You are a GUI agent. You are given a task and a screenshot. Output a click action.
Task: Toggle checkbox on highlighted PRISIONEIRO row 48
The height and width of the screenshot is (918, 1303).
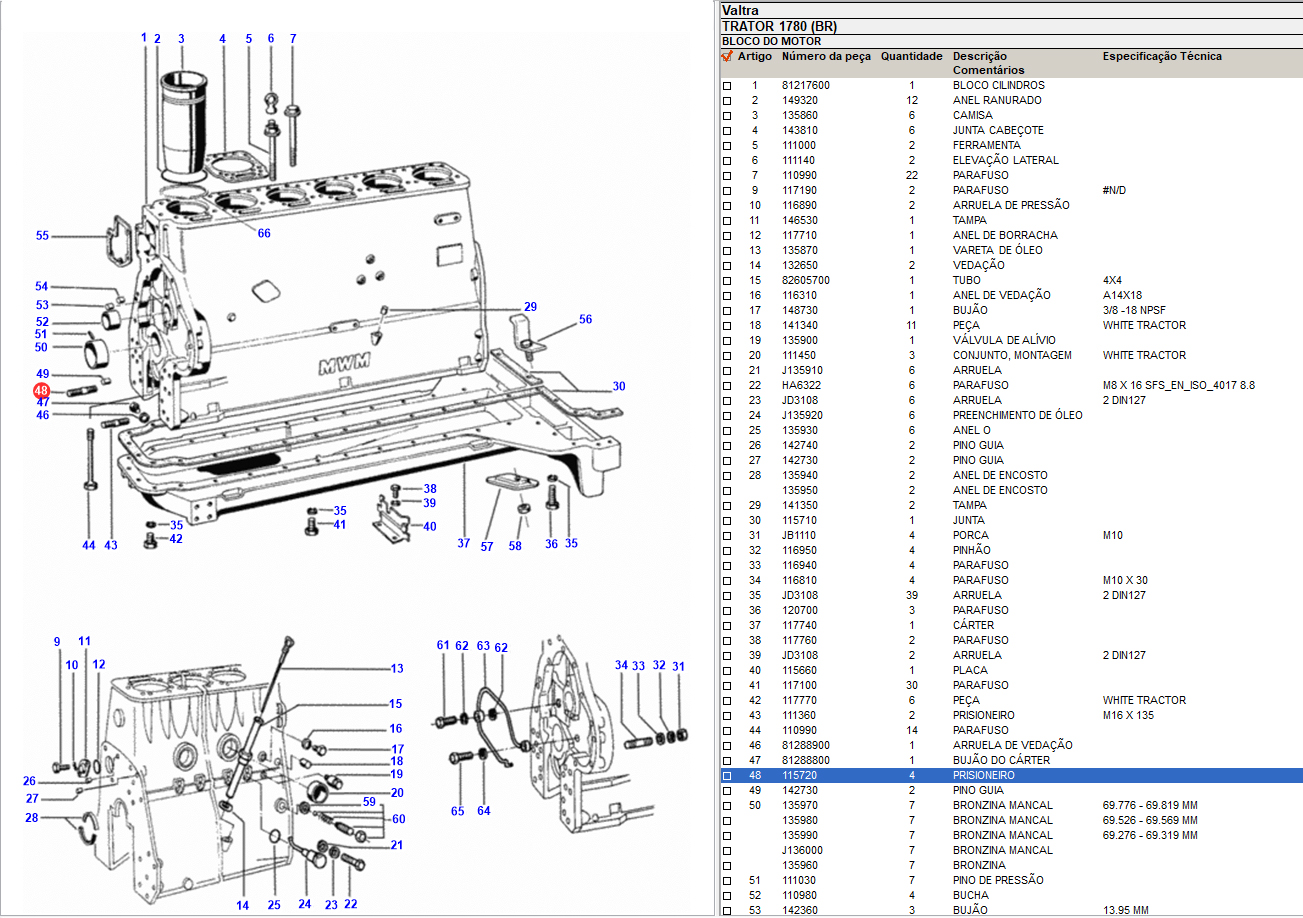pos(727,776)
